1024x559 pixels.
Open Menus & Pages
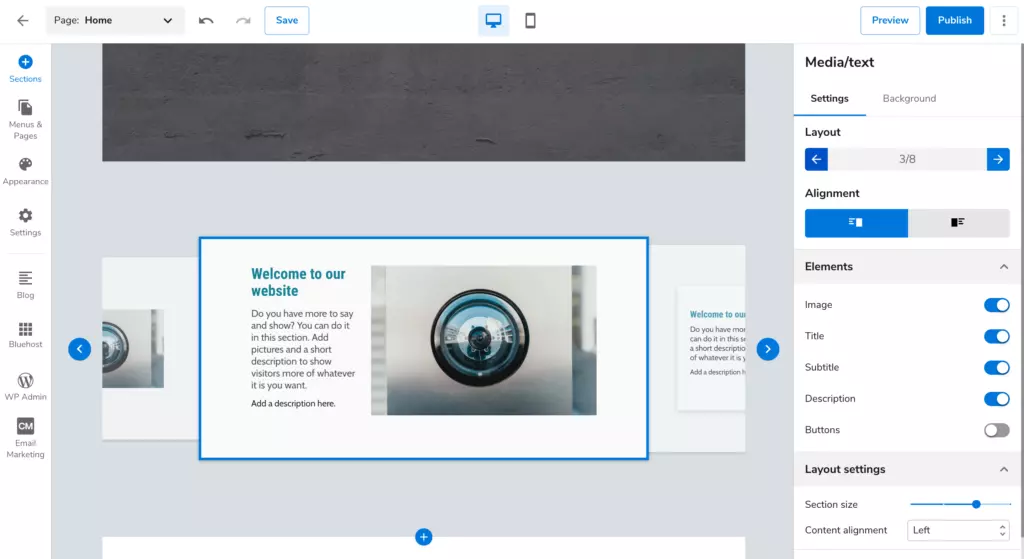click(x=25, y=120)
